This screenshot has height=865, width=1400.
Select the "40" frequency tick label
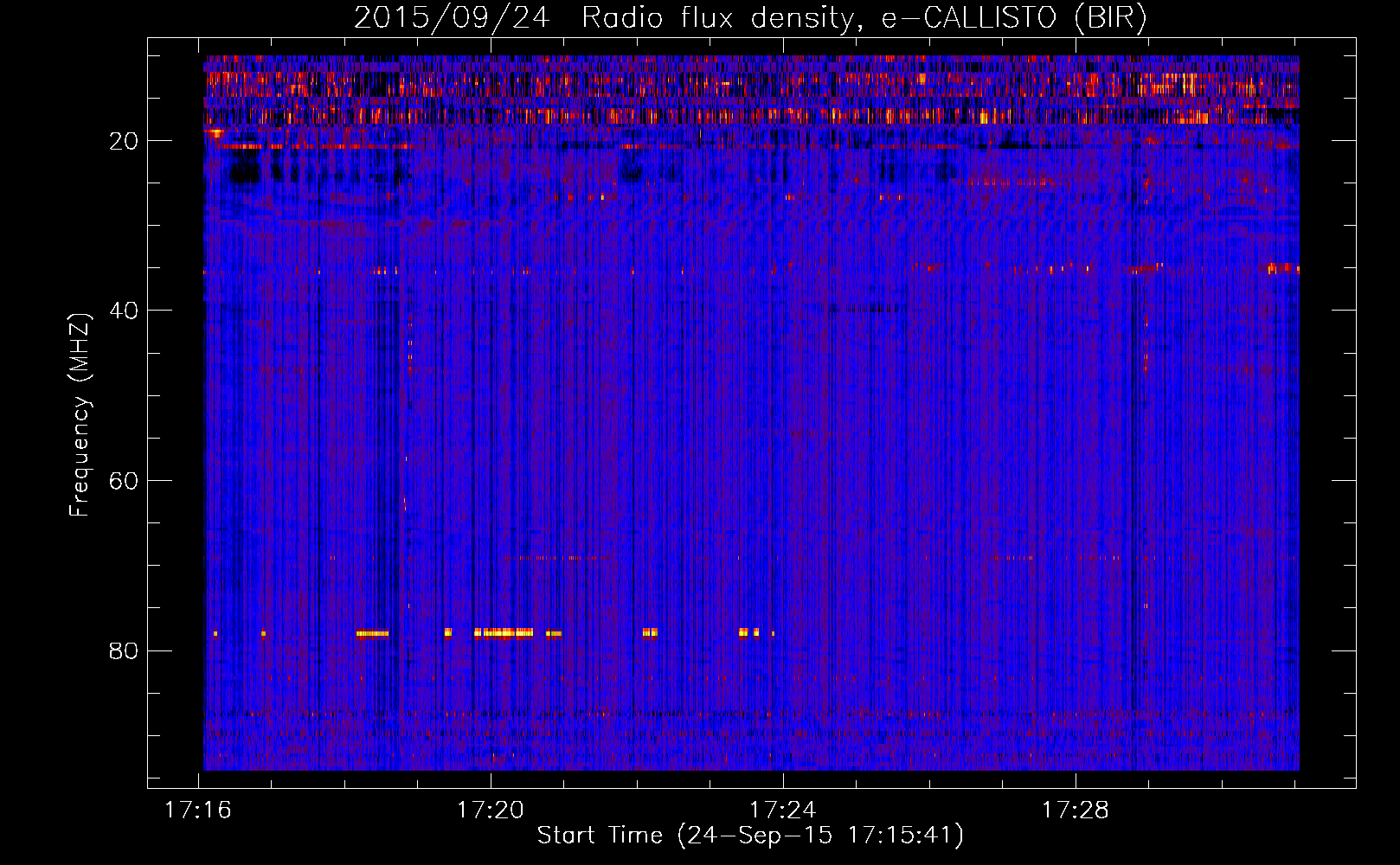(x=125, y=311)
